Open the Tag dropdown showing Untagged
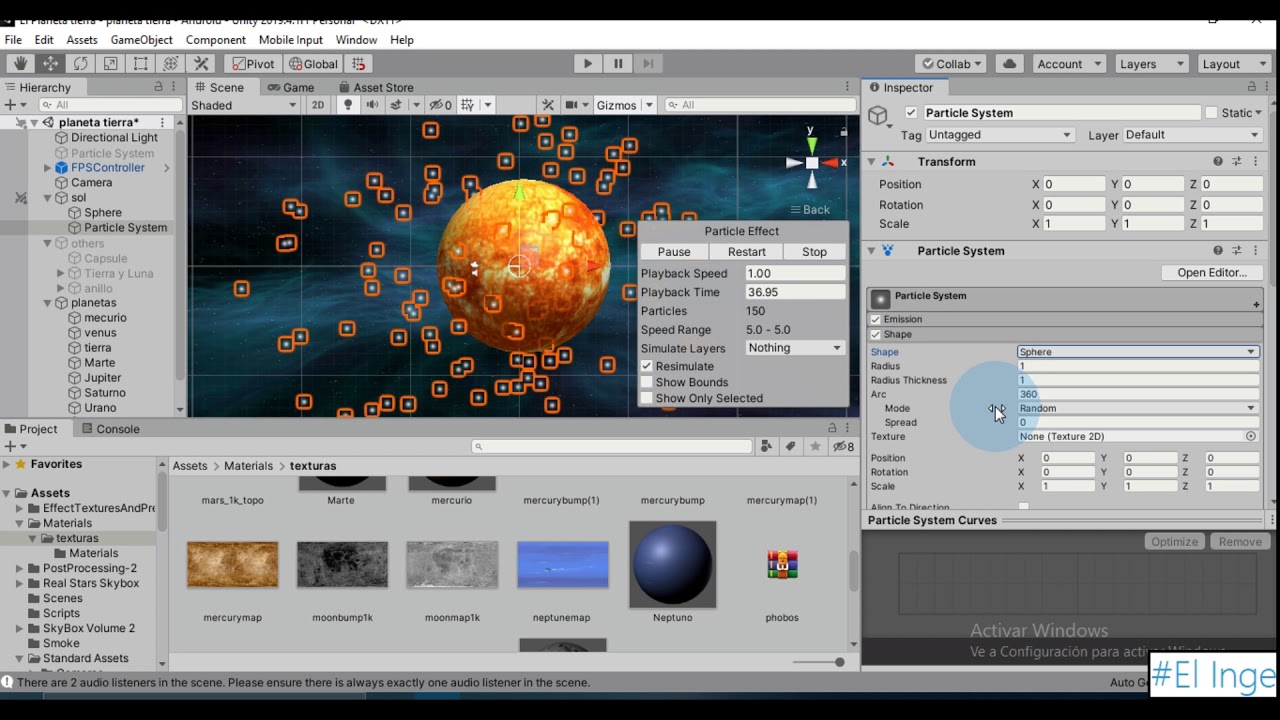 (999, 135)
